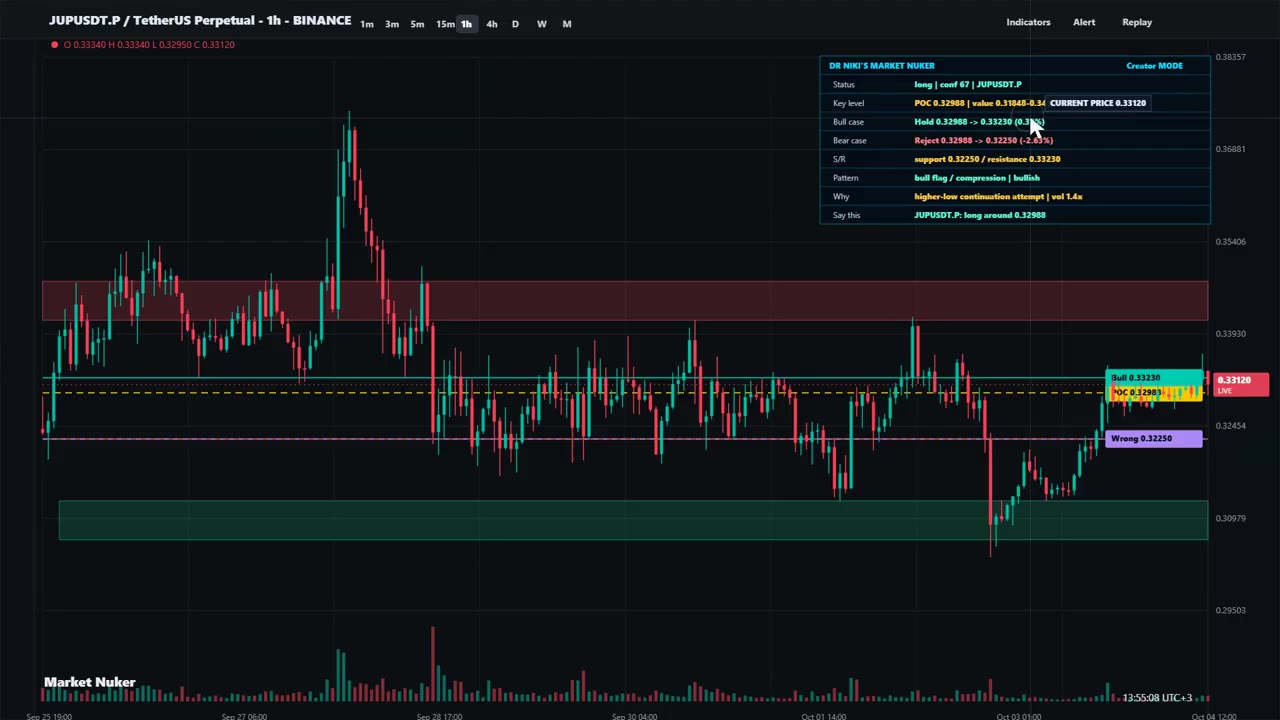Set the chart to Daily (D) timeframe
This screenshot has width=1280, height=720.
pyautogui.click(x=515, y=24)
